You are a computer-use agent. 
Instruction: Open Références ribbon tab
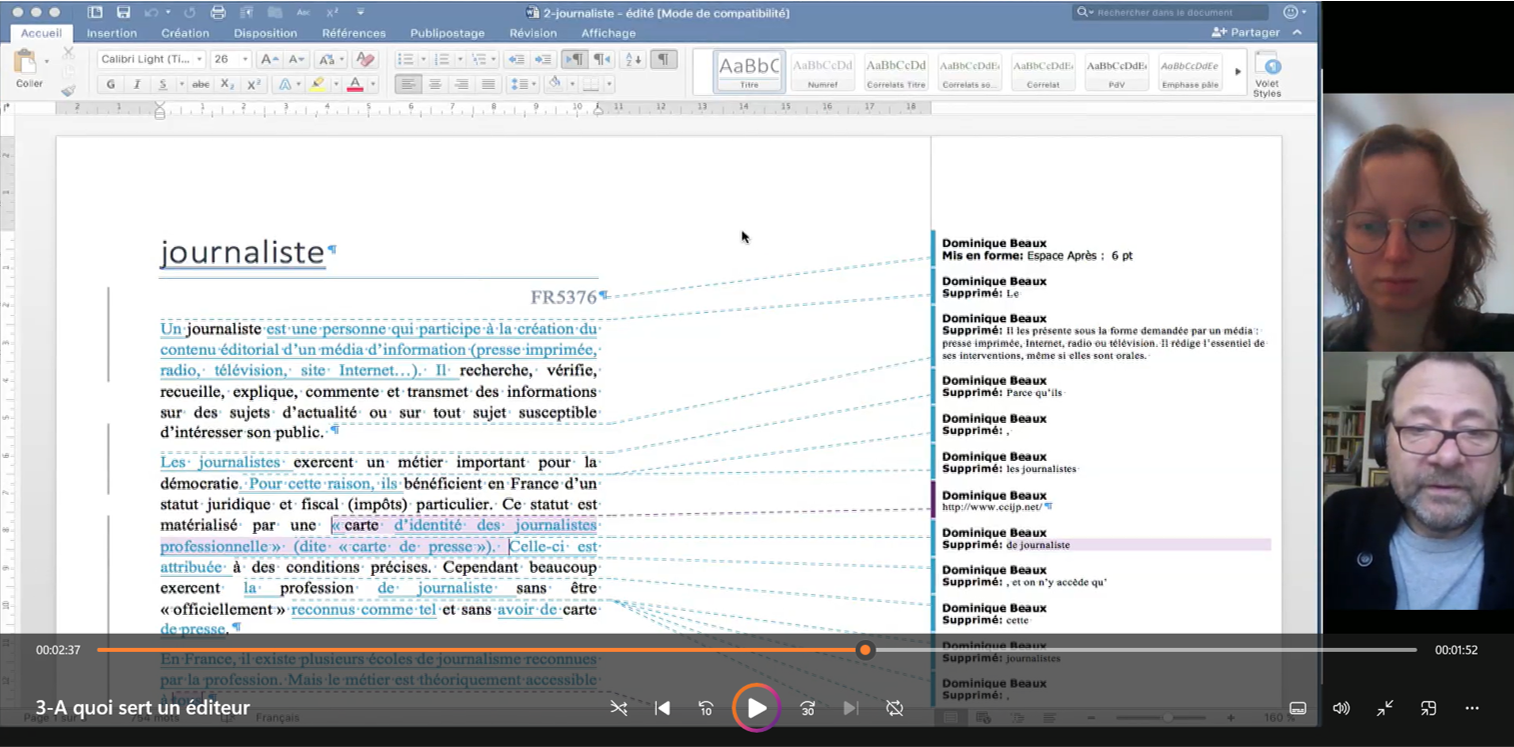point(354,33)
